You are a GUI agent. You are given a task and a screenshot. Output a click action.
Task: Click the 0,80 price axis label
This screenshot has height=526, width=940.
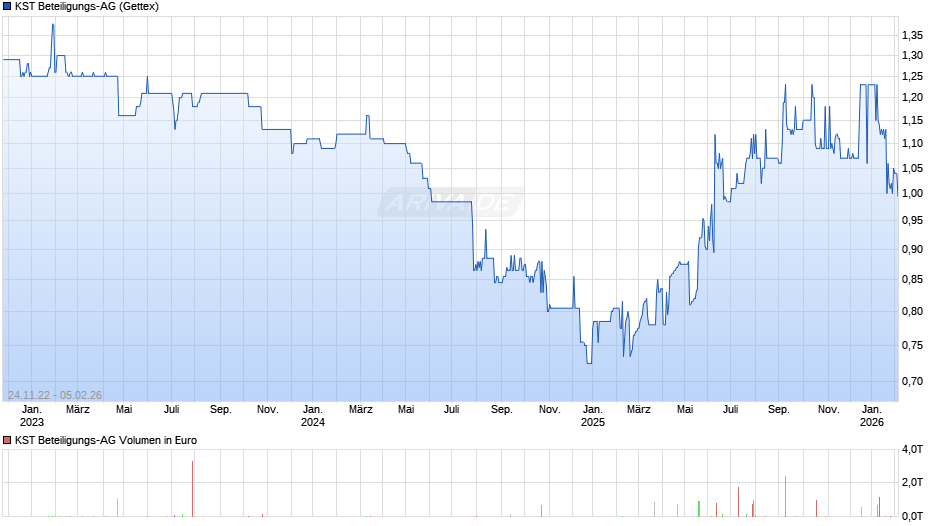(912, 311)
